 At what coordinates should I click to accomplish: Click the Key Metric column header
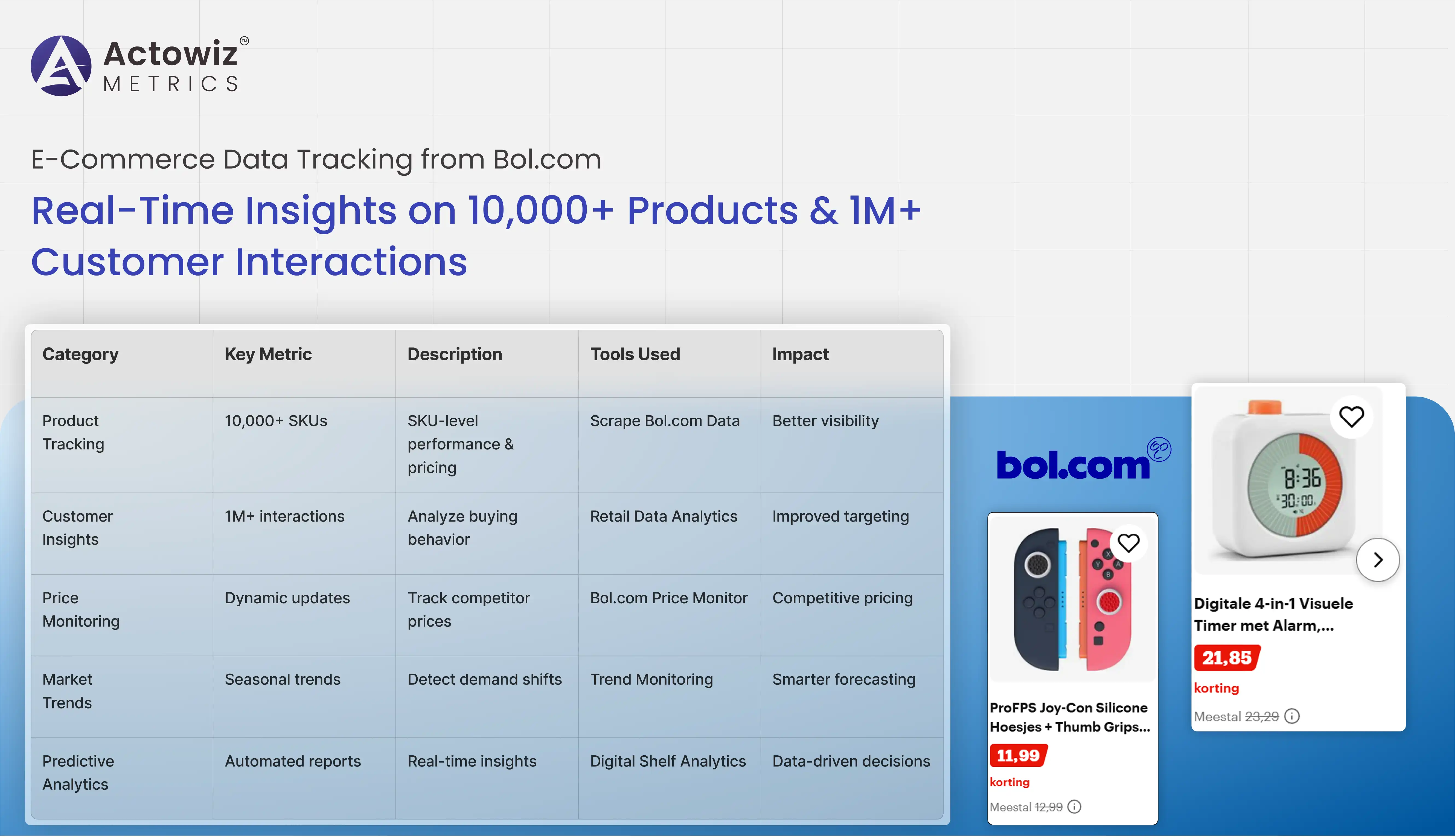[268, 354]
